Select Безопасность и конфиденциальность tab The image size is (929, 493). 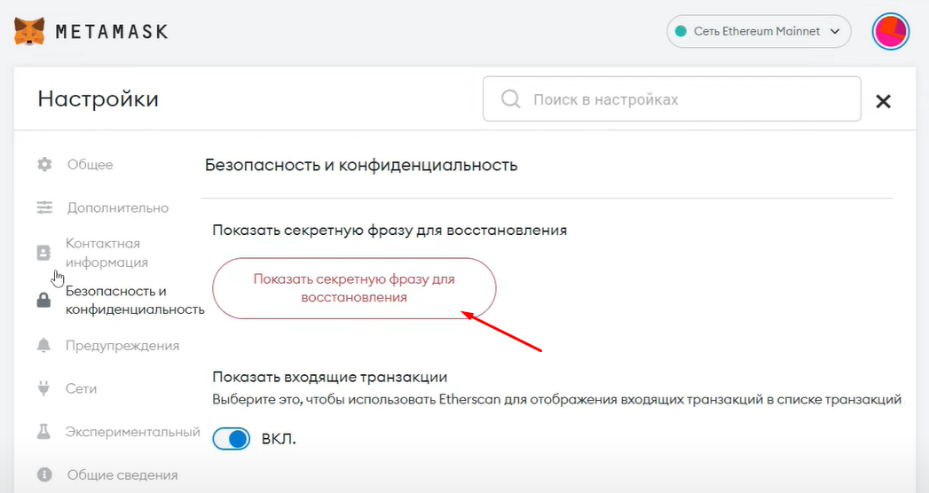(x=134, y=300)
